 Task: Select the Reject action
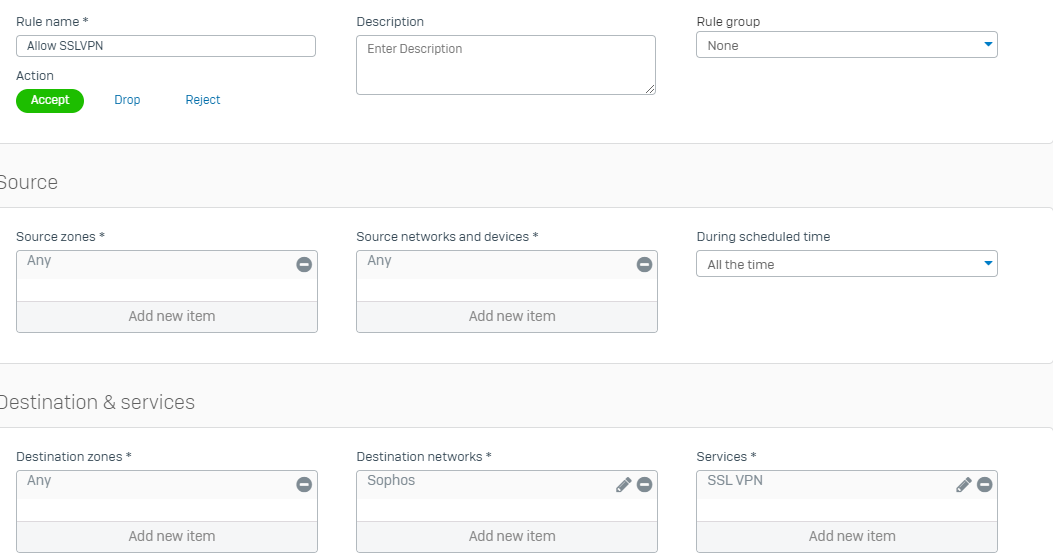203,100
